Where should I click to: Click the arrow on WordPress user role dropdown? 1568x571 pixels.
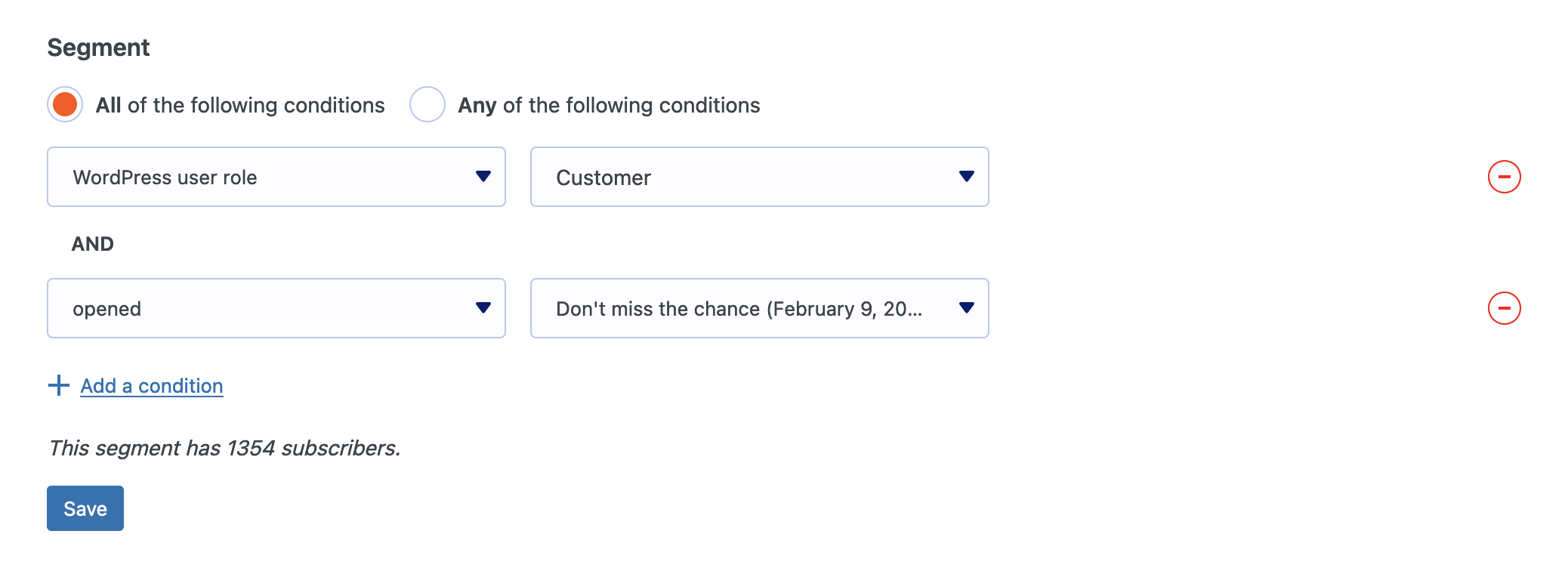click(483, 177)
